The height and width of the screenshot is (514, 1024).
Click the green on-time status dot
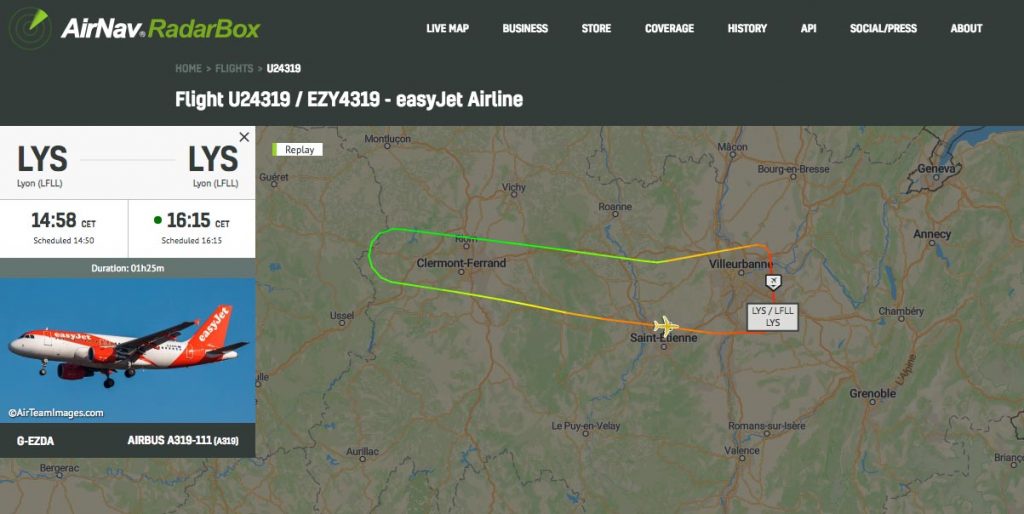coord(157,220)
